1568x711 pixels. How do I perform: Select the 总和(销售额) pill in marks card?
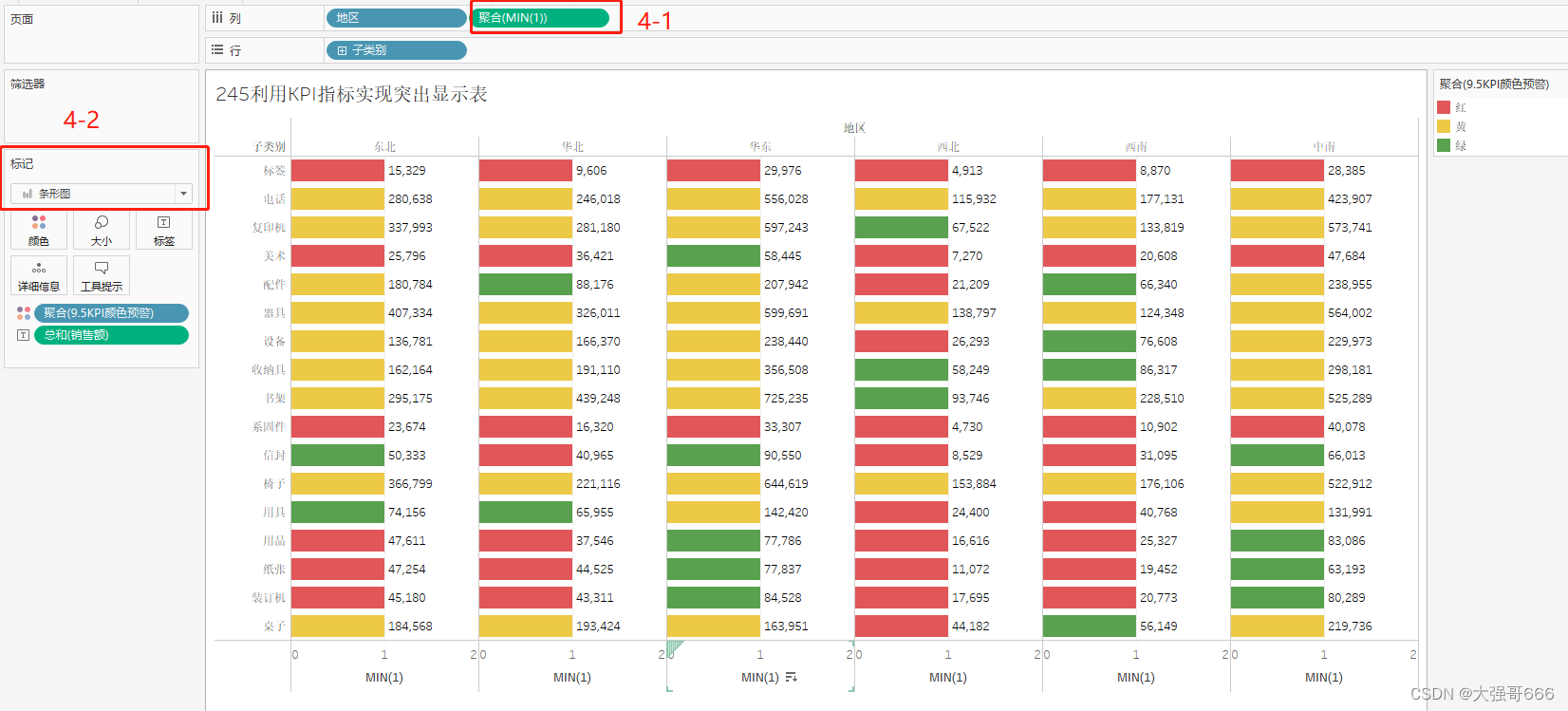(111, 335)
